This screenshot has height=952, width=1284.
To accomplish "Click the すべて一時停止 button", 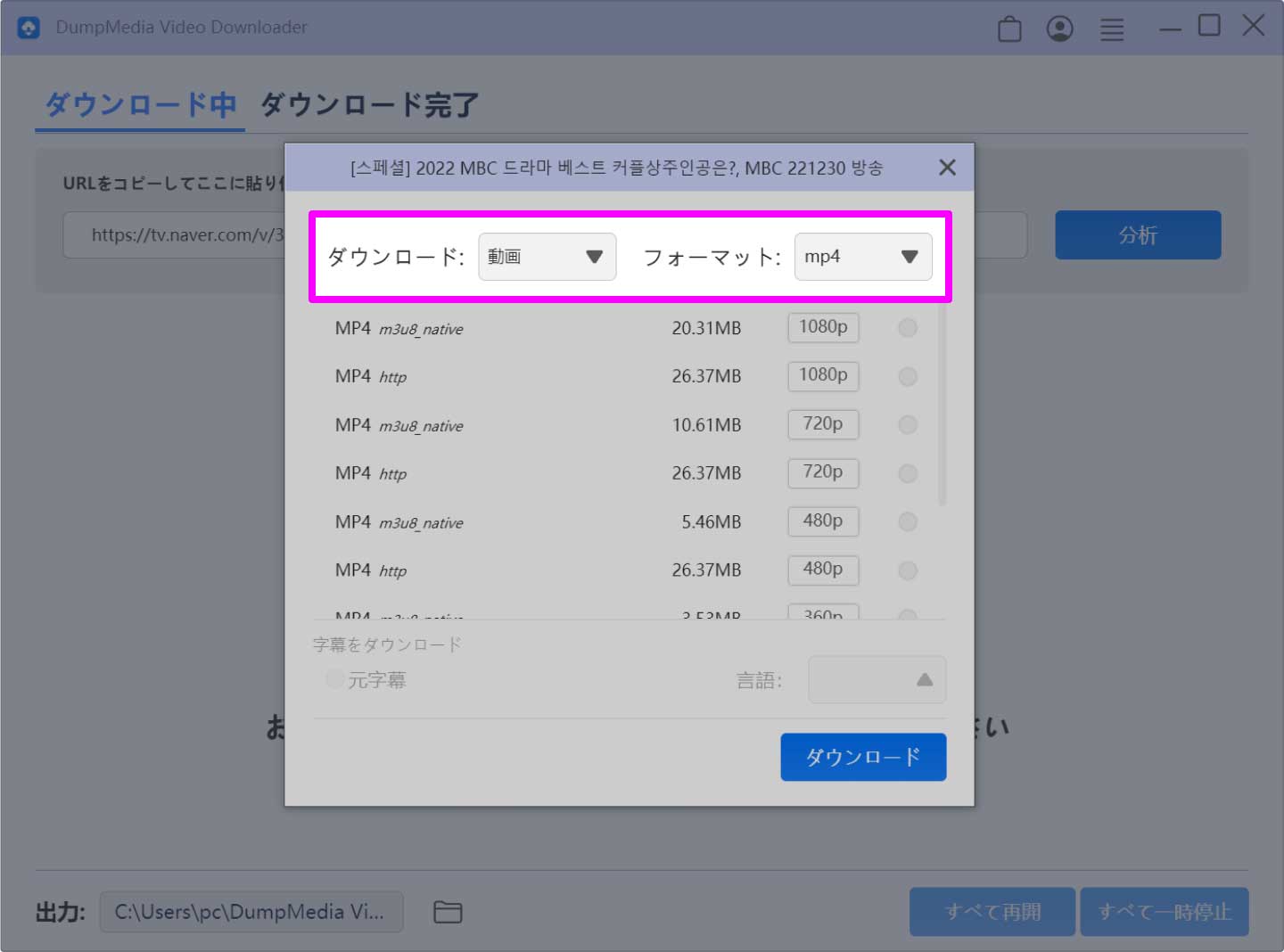I will click(x=1165, y=912).
